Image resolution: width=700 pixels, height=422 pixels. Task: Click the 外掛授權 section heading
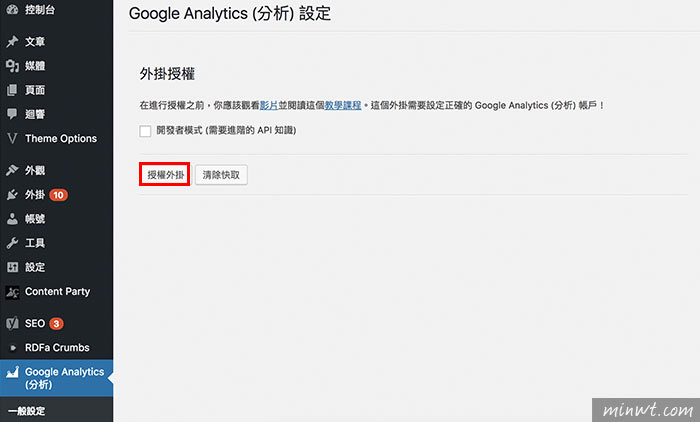click(x=167, y=74)
